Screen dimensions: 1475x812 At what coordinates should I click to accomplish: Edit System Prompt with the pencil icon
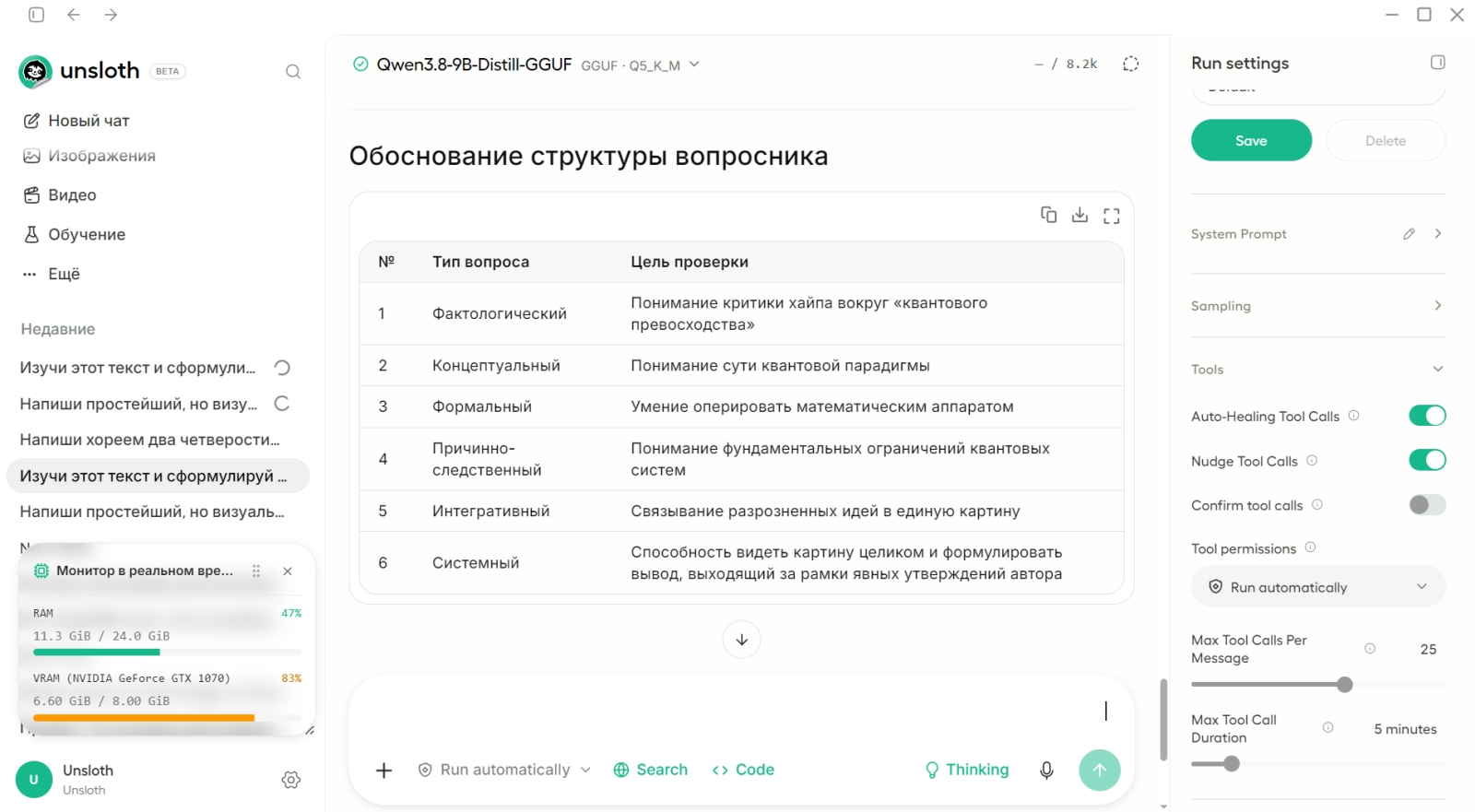pos(1409,234)
